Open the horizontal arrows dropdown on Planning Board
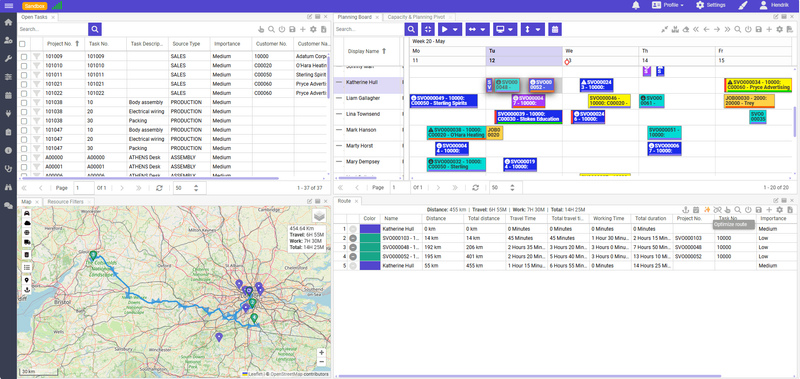Image resolution: width=800 pixels, height=379 pixels. 477,29
